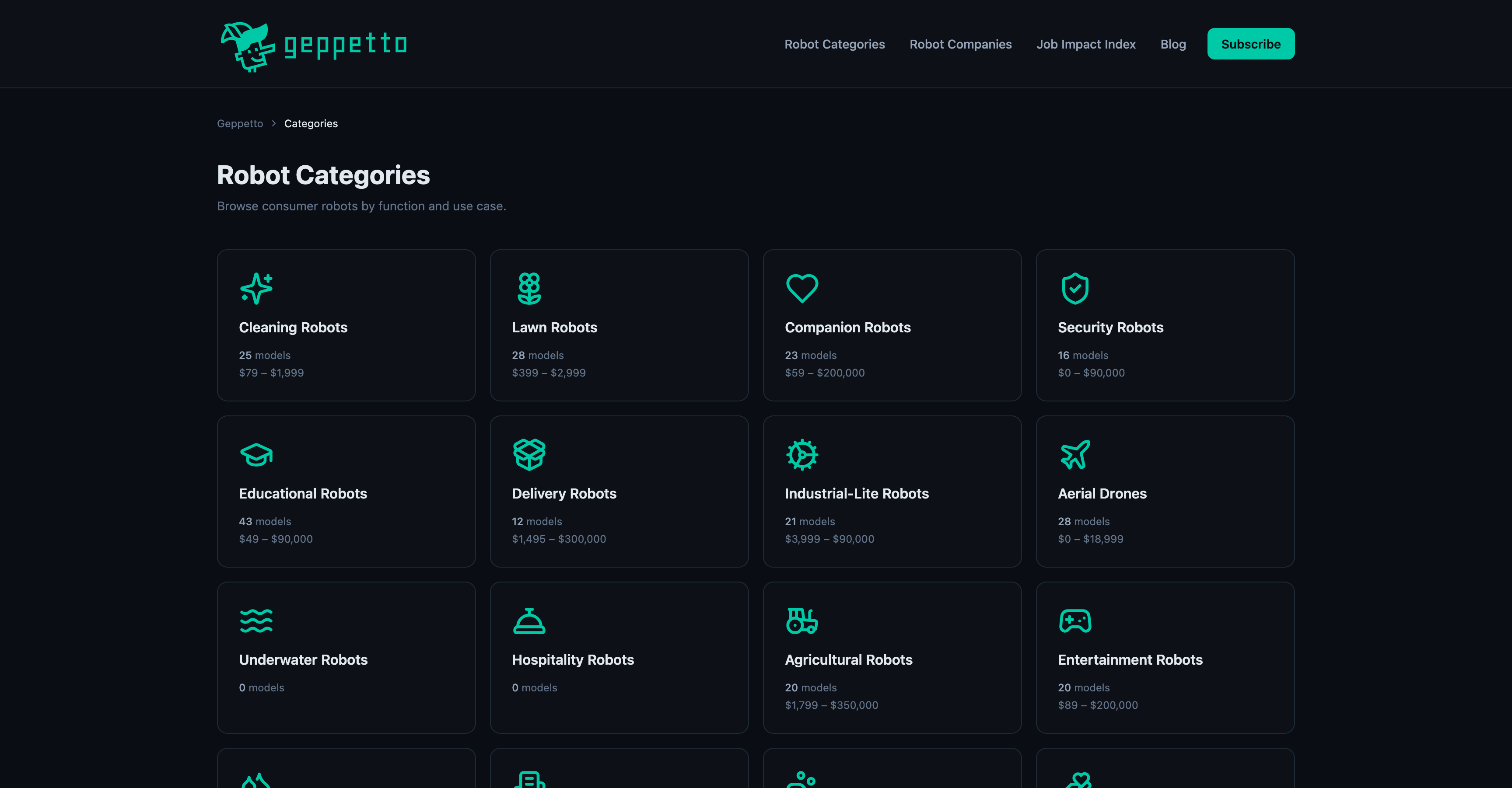Viewport: 1512px width, 788px height.
Task: Click the Subscribe button
Action: click(x=1250, y=44)
